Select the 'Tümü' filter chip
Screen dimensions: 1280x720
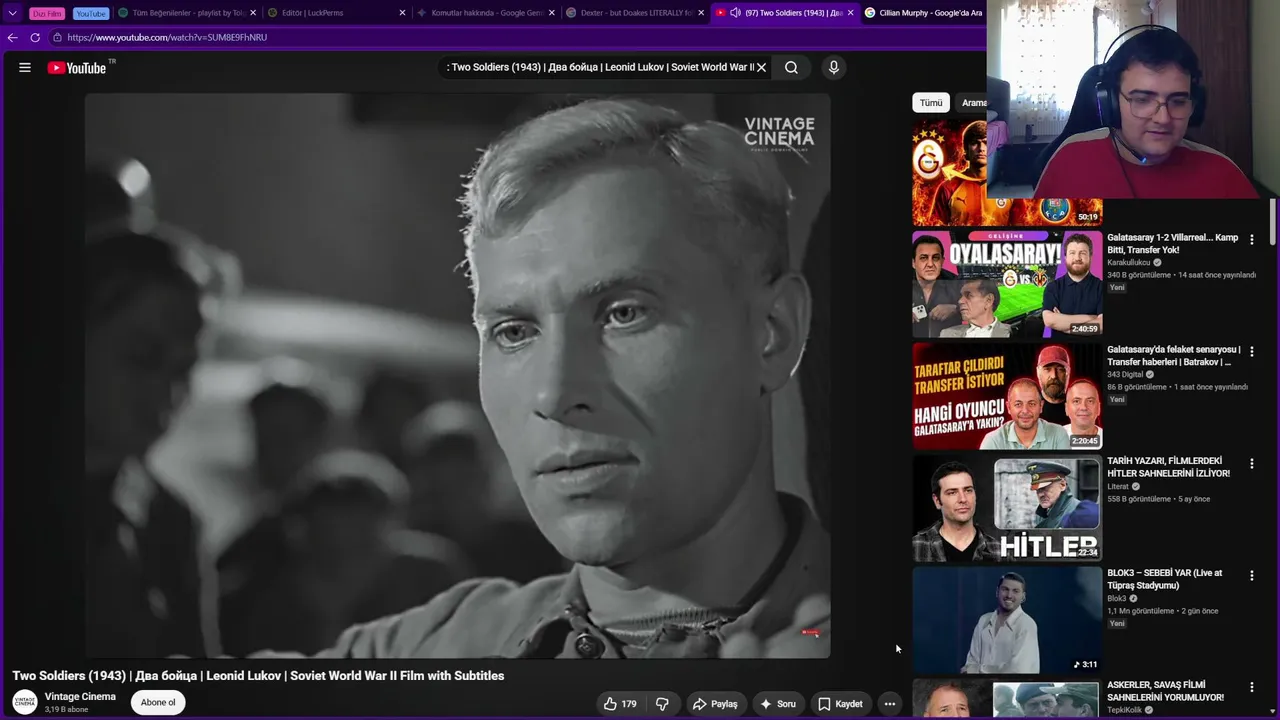point(931,103)
